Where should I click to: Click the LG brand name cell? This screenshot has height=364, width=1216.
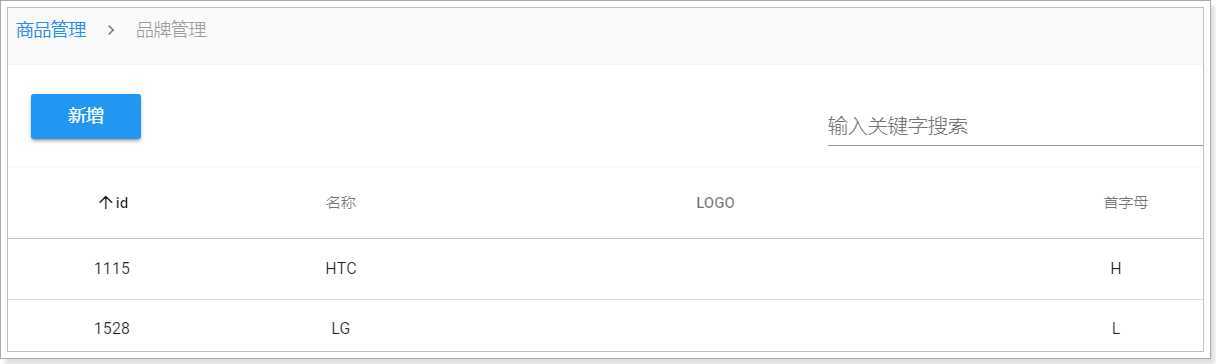click(x=341, y=328)
